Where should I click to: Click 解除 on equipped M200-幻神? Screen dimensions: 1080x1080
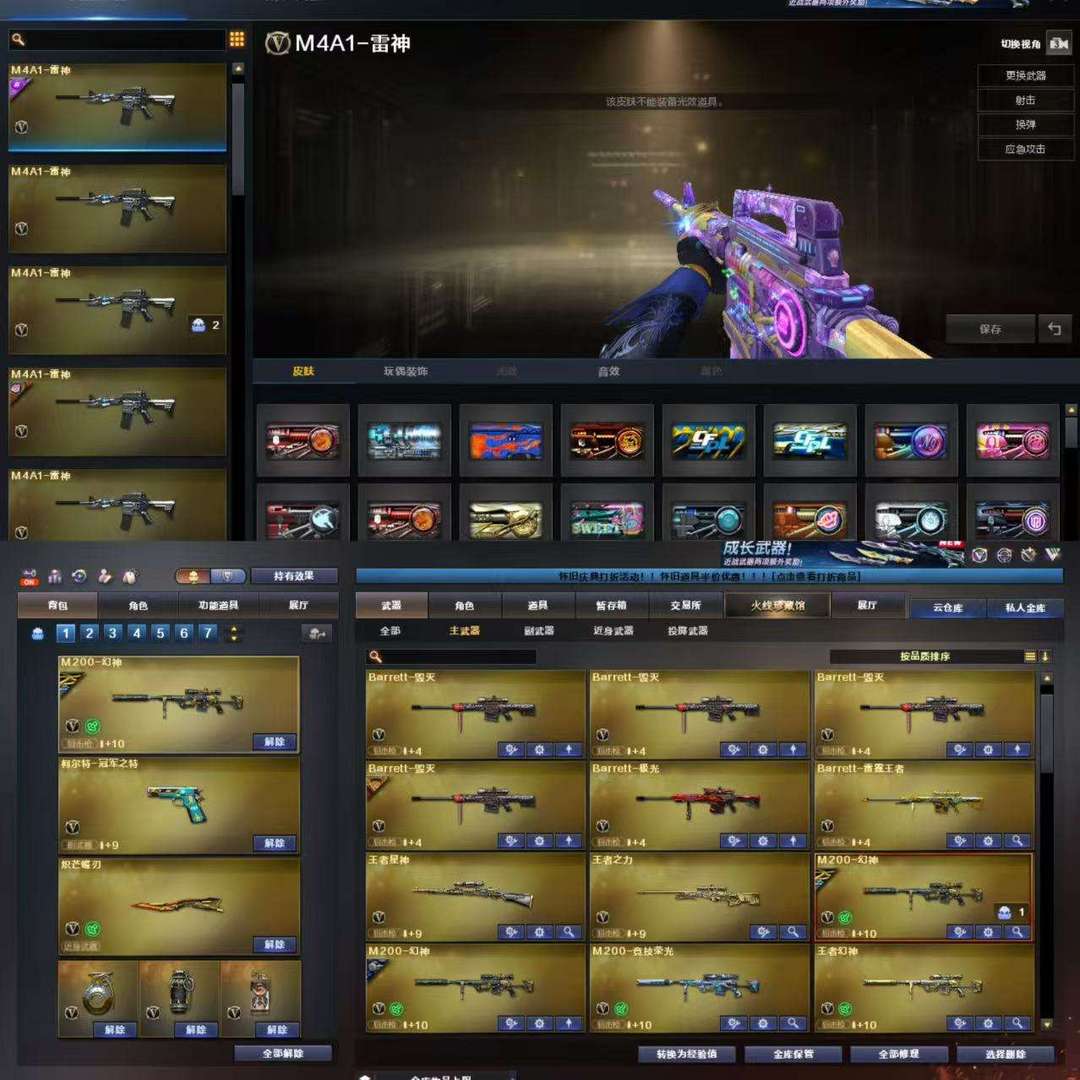point(274,742)
